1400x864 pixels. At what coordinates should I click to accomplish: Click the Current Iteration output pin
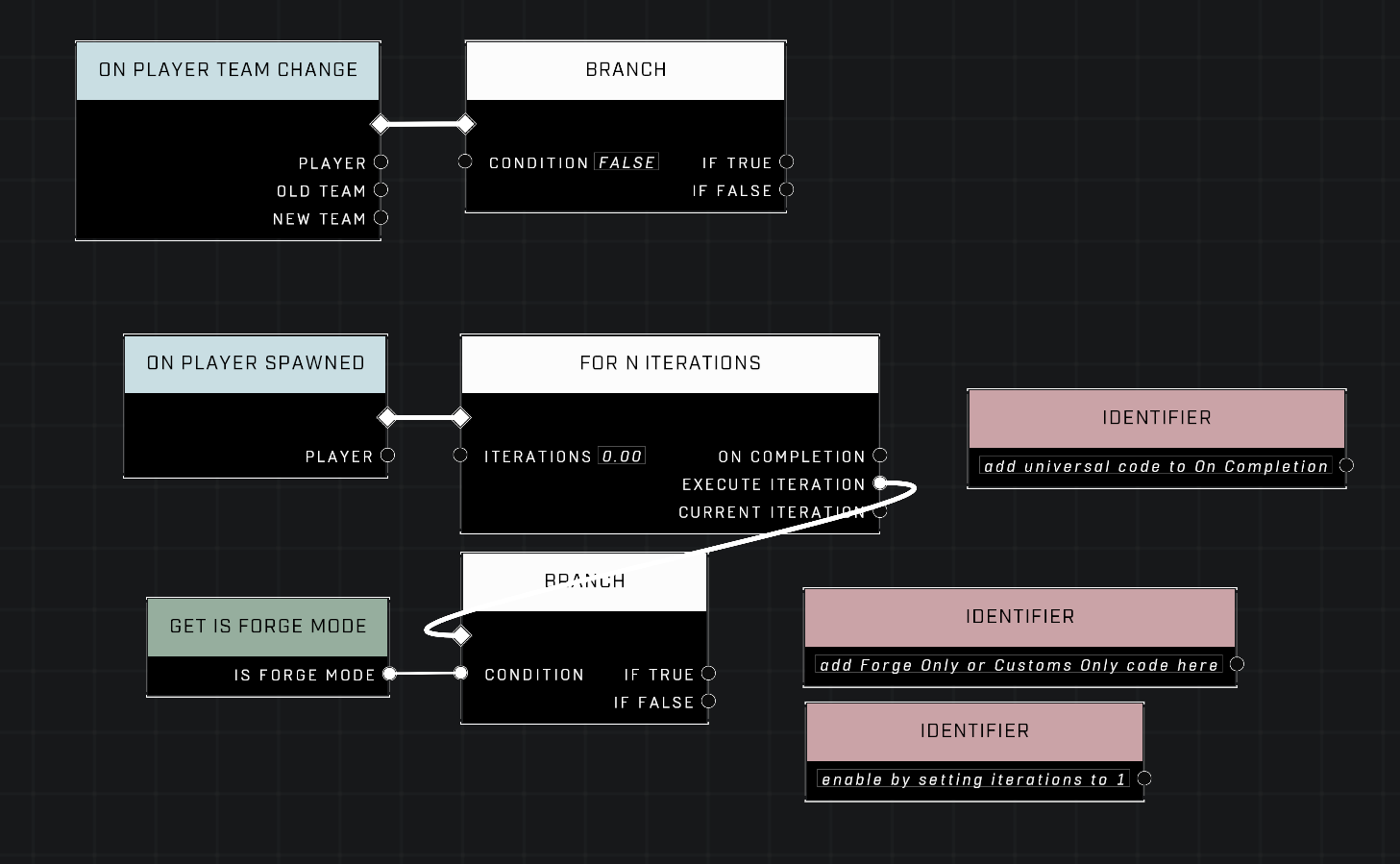[880, 512]
